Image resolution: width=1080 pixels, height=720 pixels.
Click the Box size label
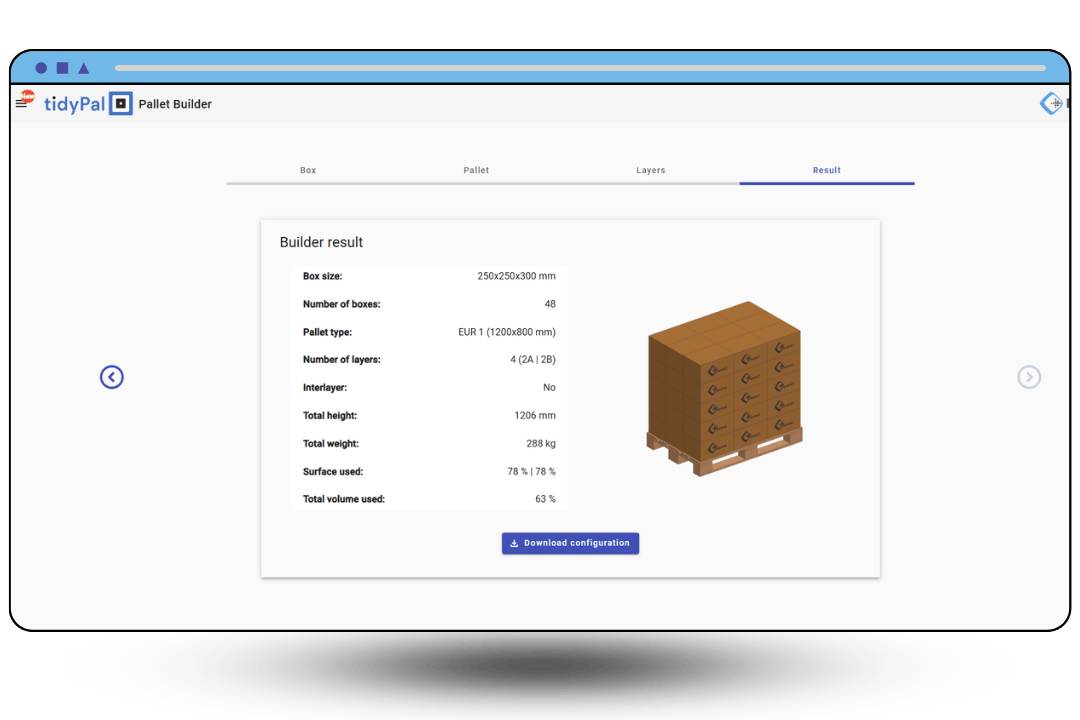pos(322,276)
